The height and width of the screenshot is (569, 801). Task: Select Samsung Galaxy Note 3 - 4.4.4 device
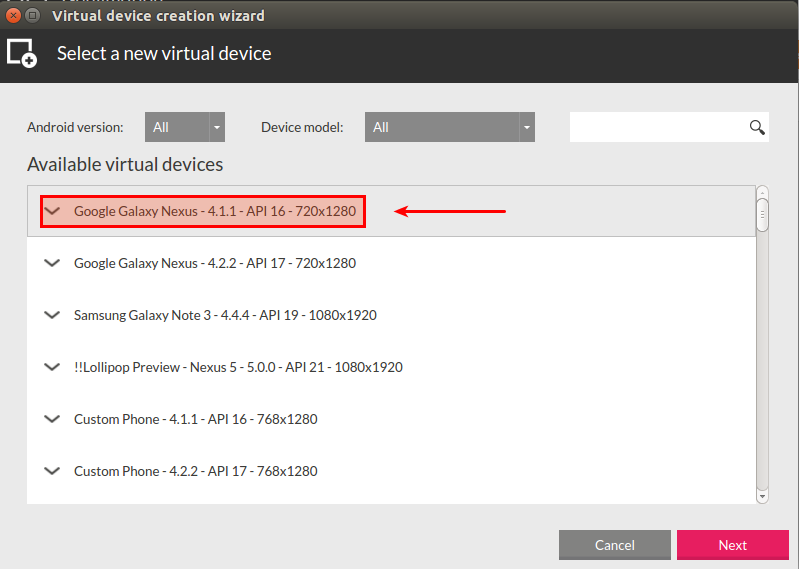(391, 315)
